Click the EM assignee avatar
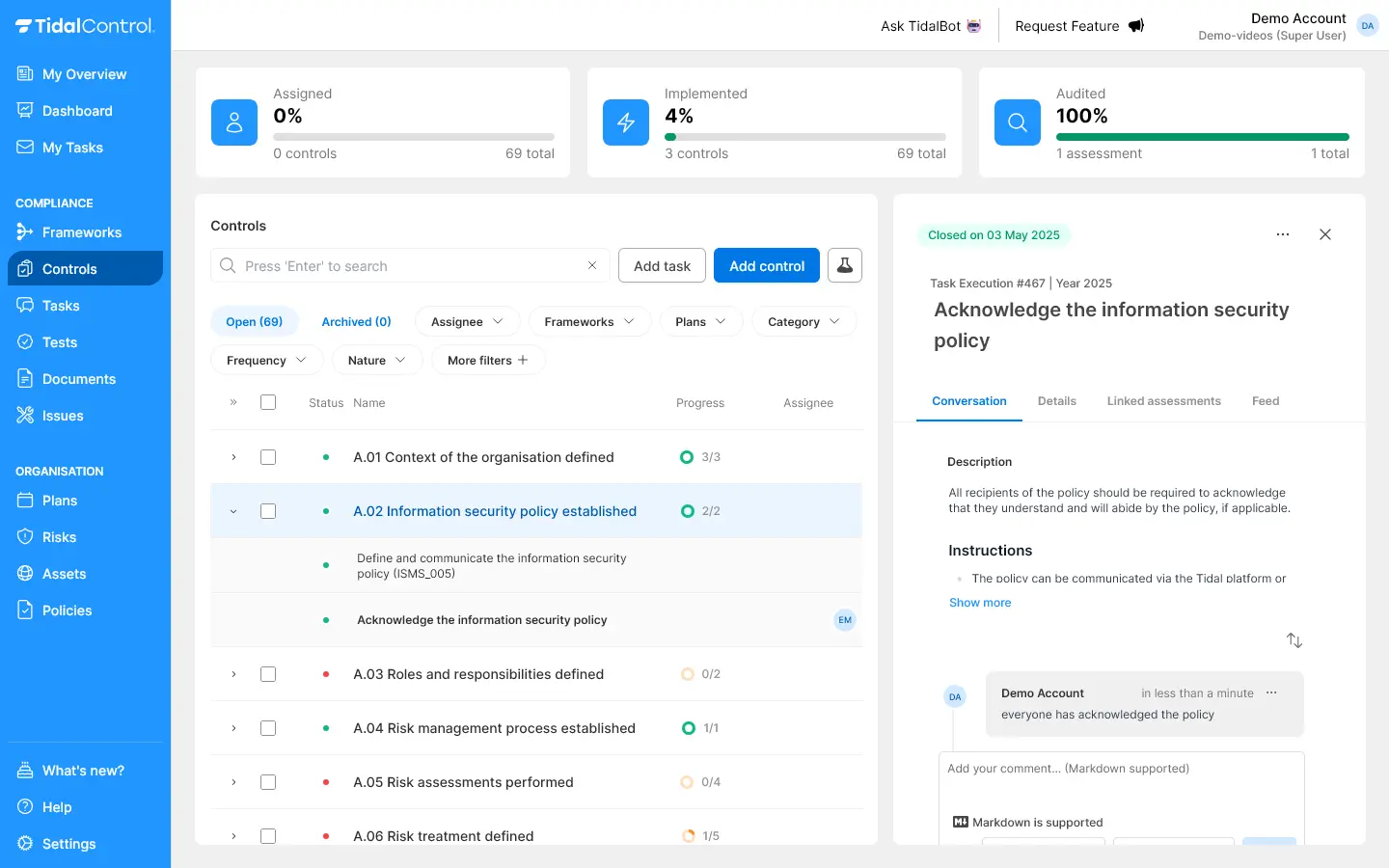This screenshot has width=1389, height=868. [x=844, y=620]
